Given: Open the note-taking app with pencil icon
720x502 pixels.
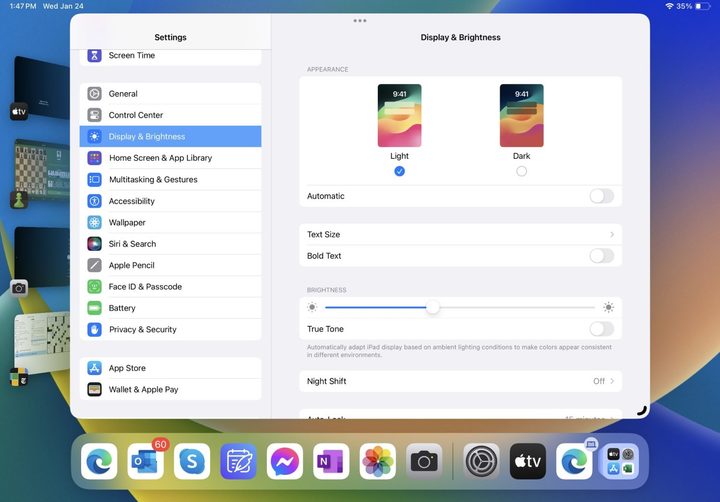Looking at the screenshot, I should (x=238, y=461).
